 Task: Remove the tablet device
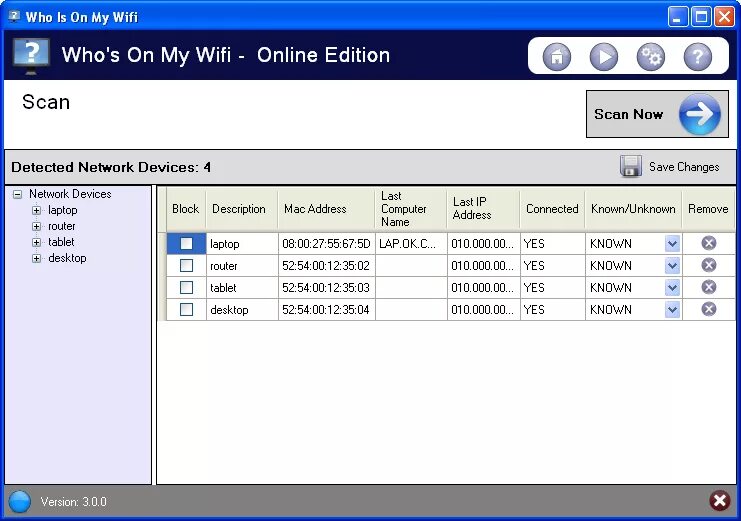point(708,287)
